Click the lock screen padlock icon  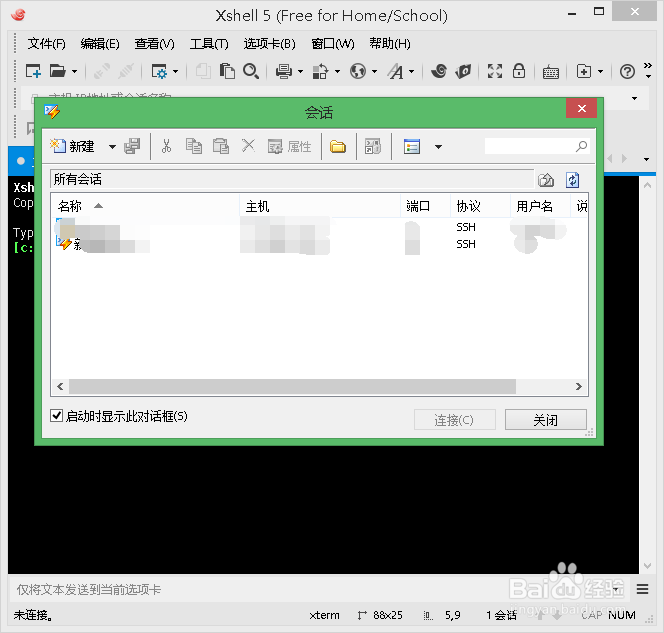tap(519, 71)
